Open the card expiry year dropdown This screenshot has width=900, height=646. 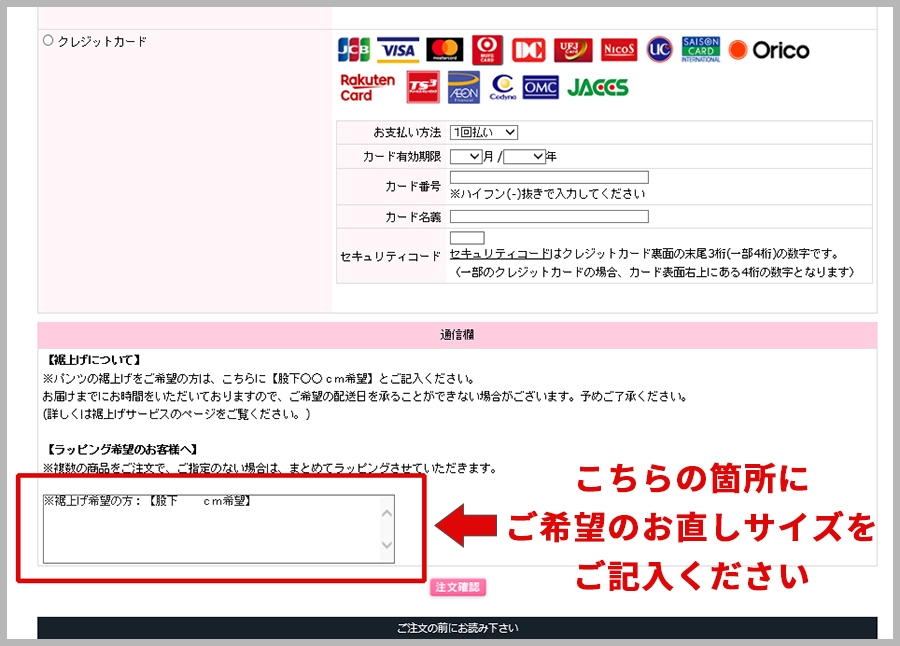click(x=525, y=156)
